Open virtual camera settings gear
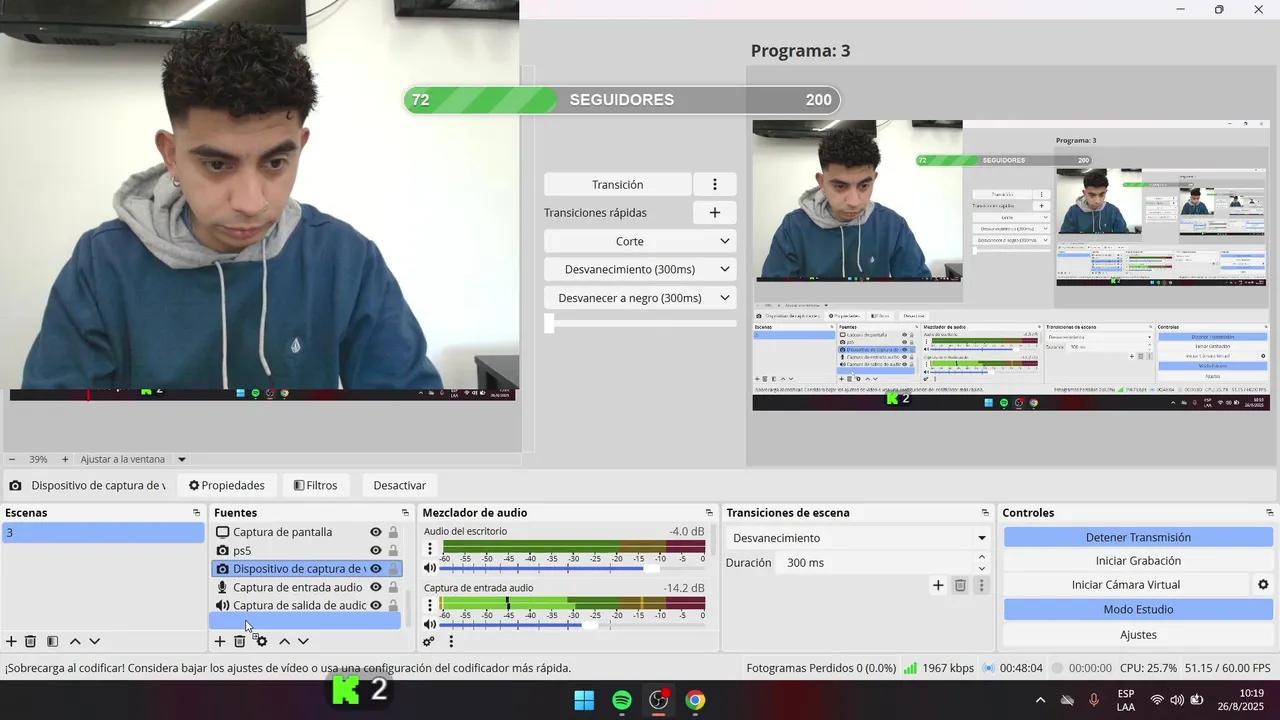 tap(1263, 585)
